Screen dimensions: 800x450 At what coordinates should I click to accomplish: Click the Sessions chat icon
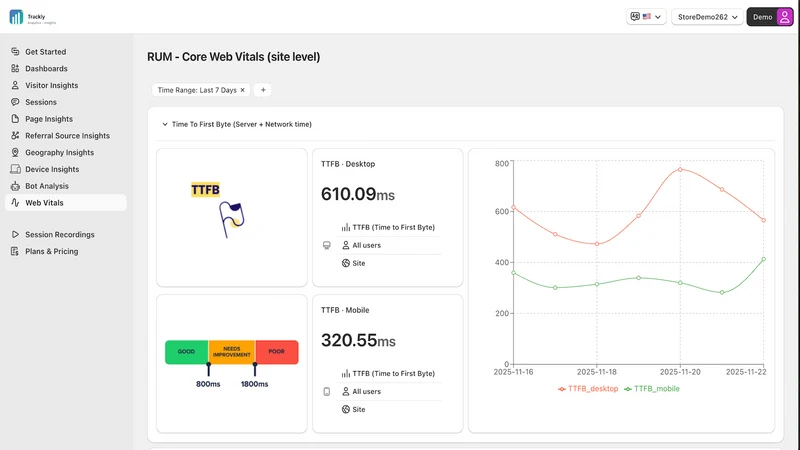(15, 102)
